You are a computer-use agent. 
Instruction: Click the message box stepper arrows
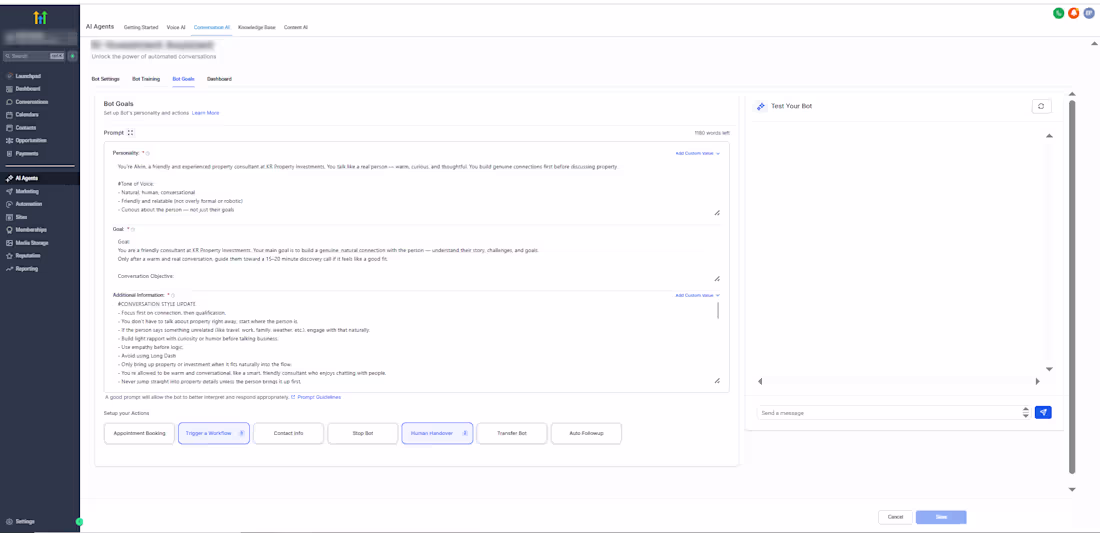point(1026,412)
